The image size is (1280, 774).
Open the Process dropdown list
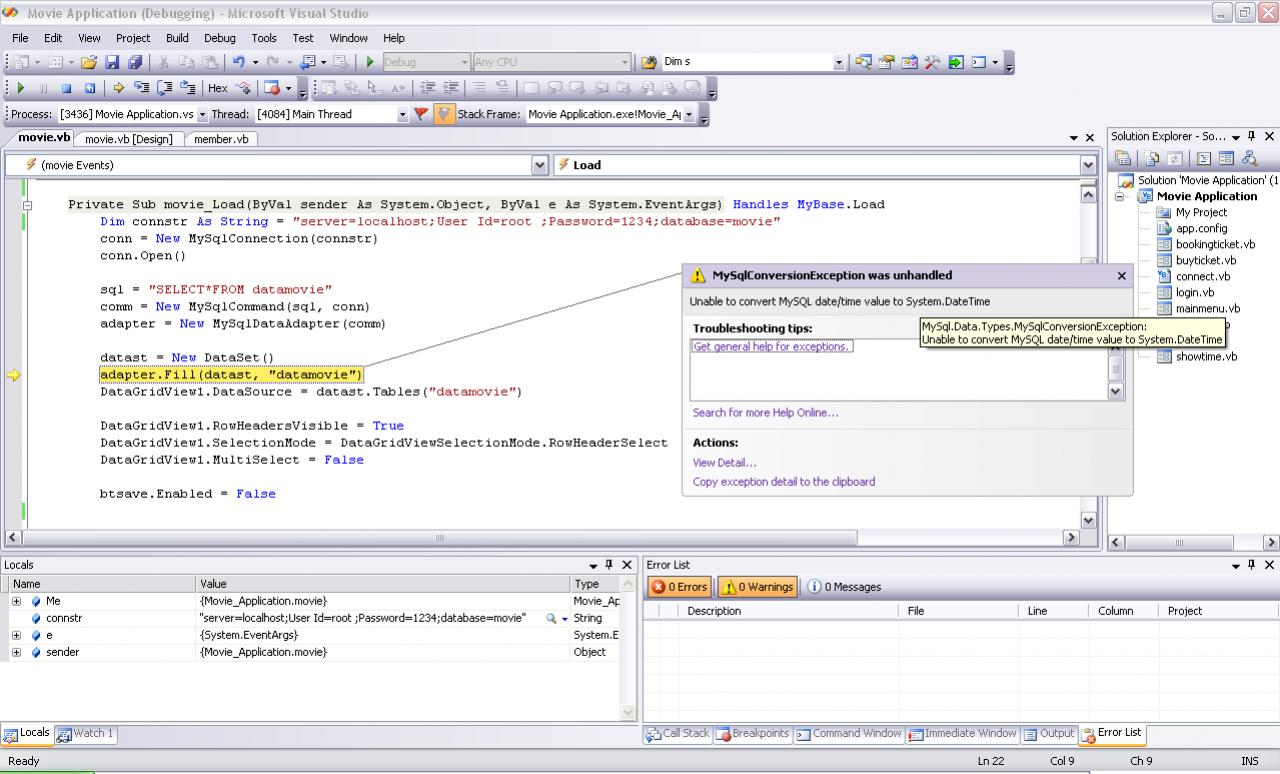coord(202,114)
